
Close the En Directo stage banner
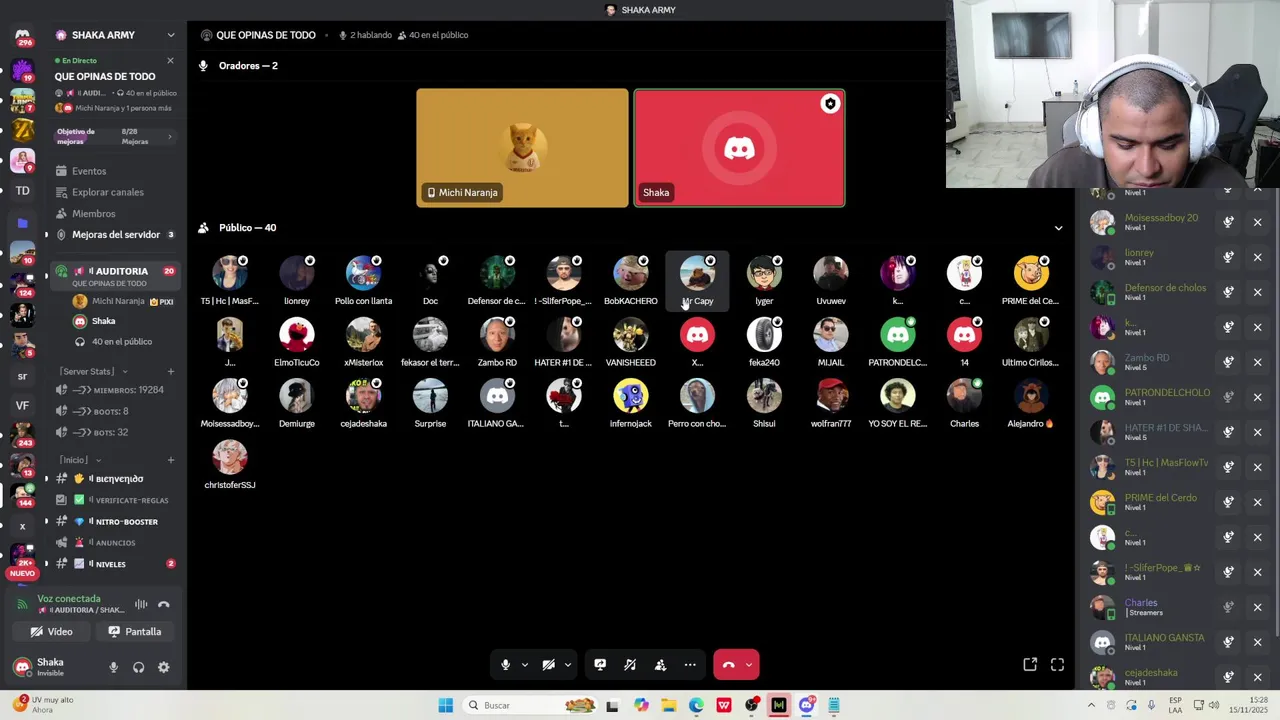pos(170,61)
